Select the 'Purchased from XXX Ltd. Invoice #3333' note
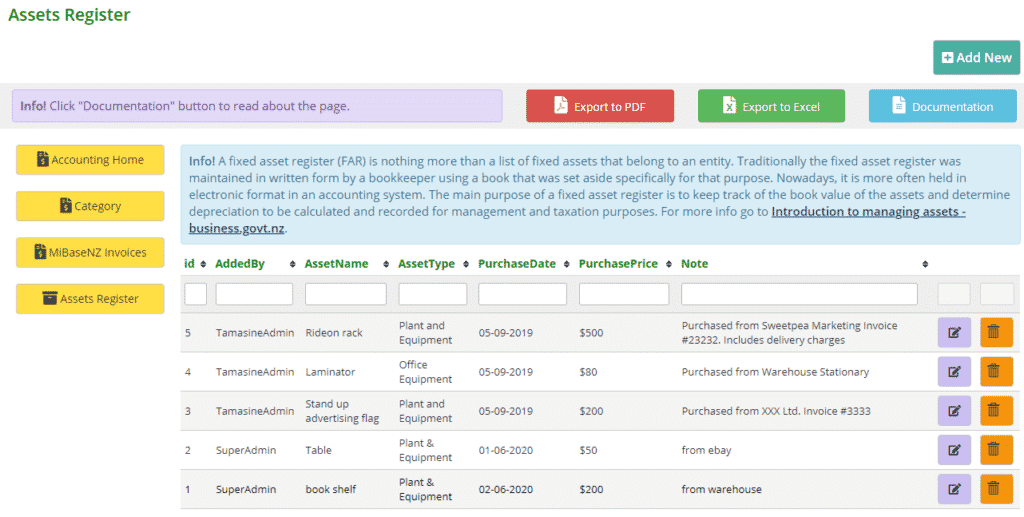Viewport: 1024px width, 517px height. pos(776,411)
